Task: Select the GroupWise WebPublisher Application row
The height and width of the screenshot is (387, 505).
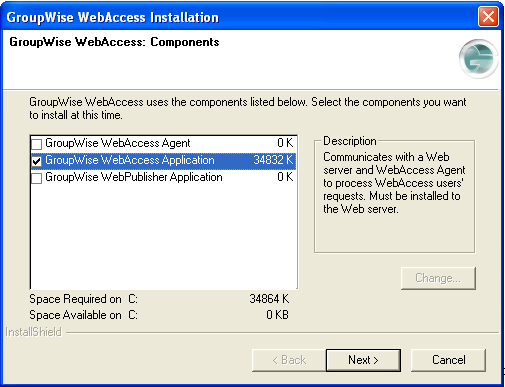Action: click(x=163, y=177)
